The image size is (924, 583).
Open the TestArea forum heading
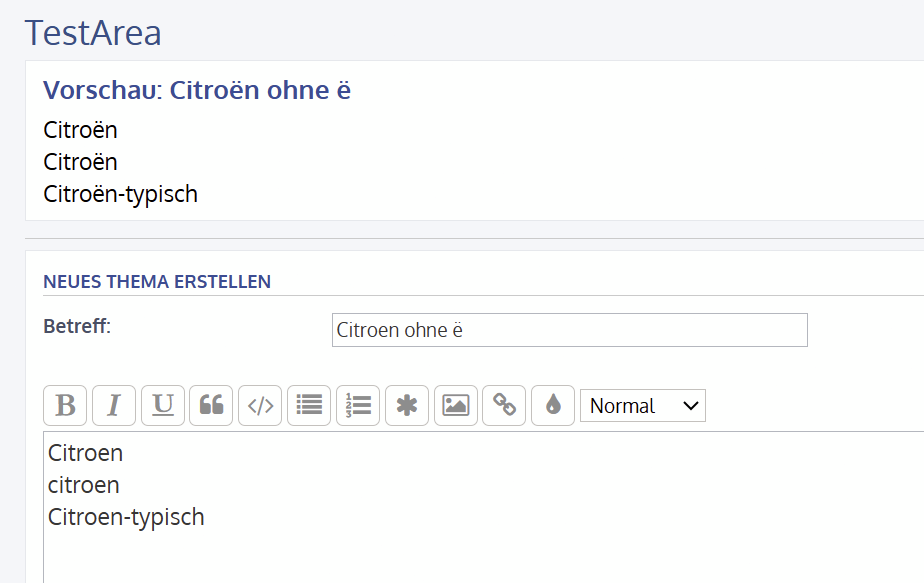[93, 33]
